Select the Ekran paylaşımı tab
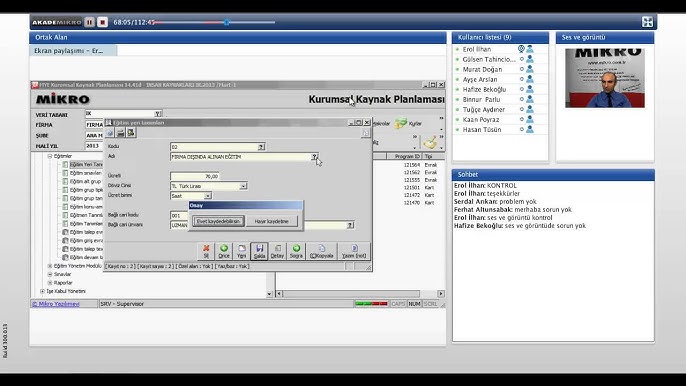Screen dimensions: 686x386 tap(73, 51)
